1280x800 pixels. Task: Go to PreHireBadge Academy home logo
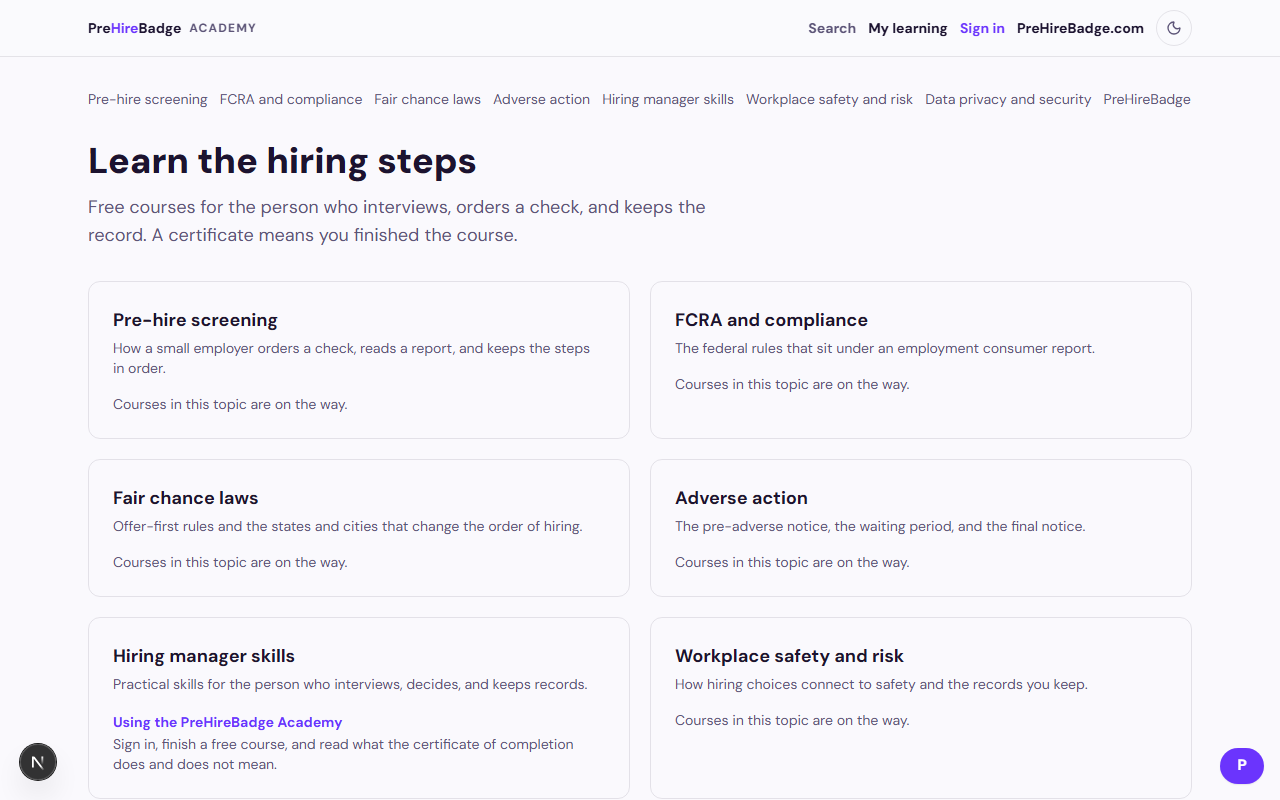point(172,28)
